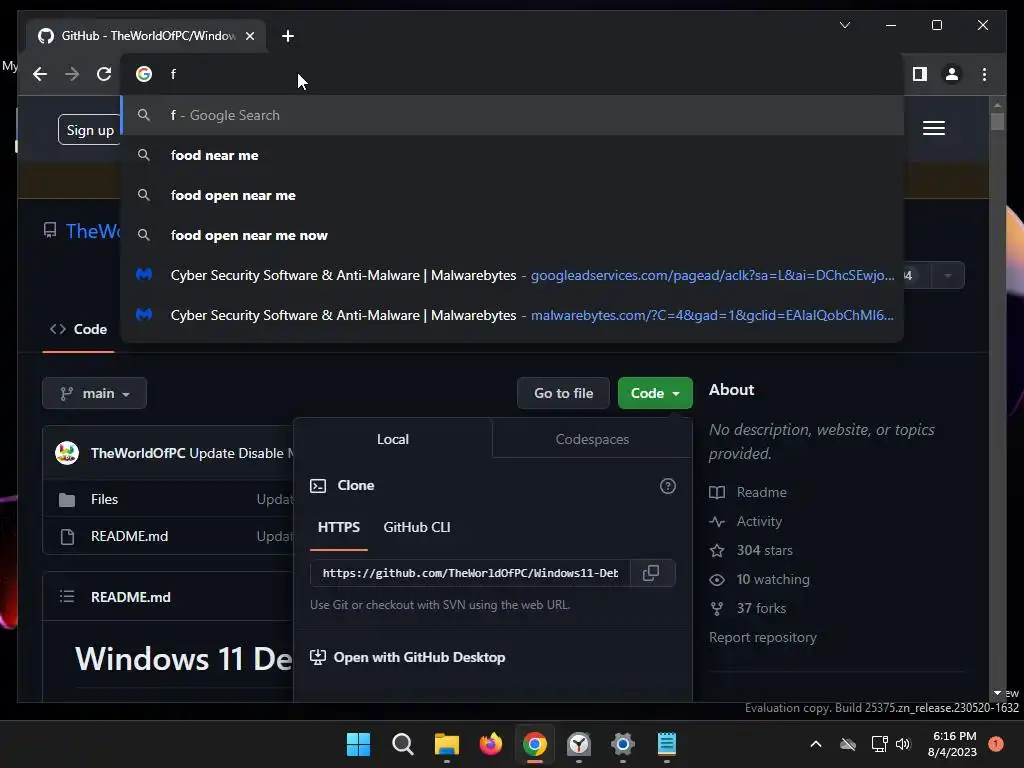Open the Notepad taskbar icon
The width and height of the screenshot is (1024, 768).
pyautogui.click(x=667, y=744)
